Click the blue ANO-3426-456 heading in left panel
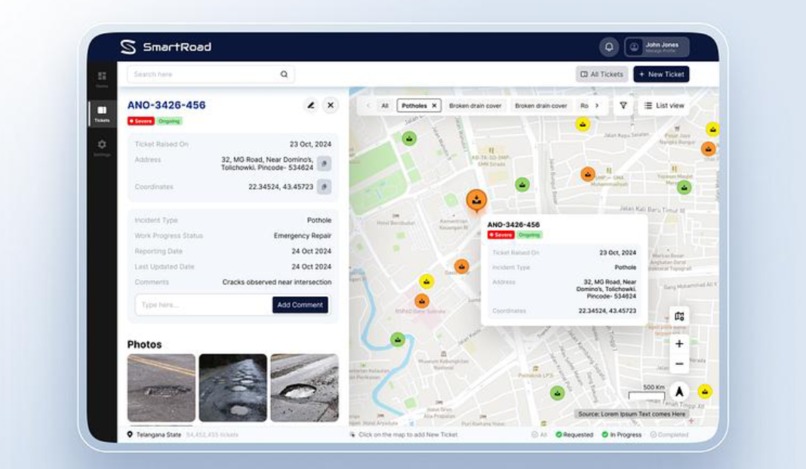 click(167, 105)
